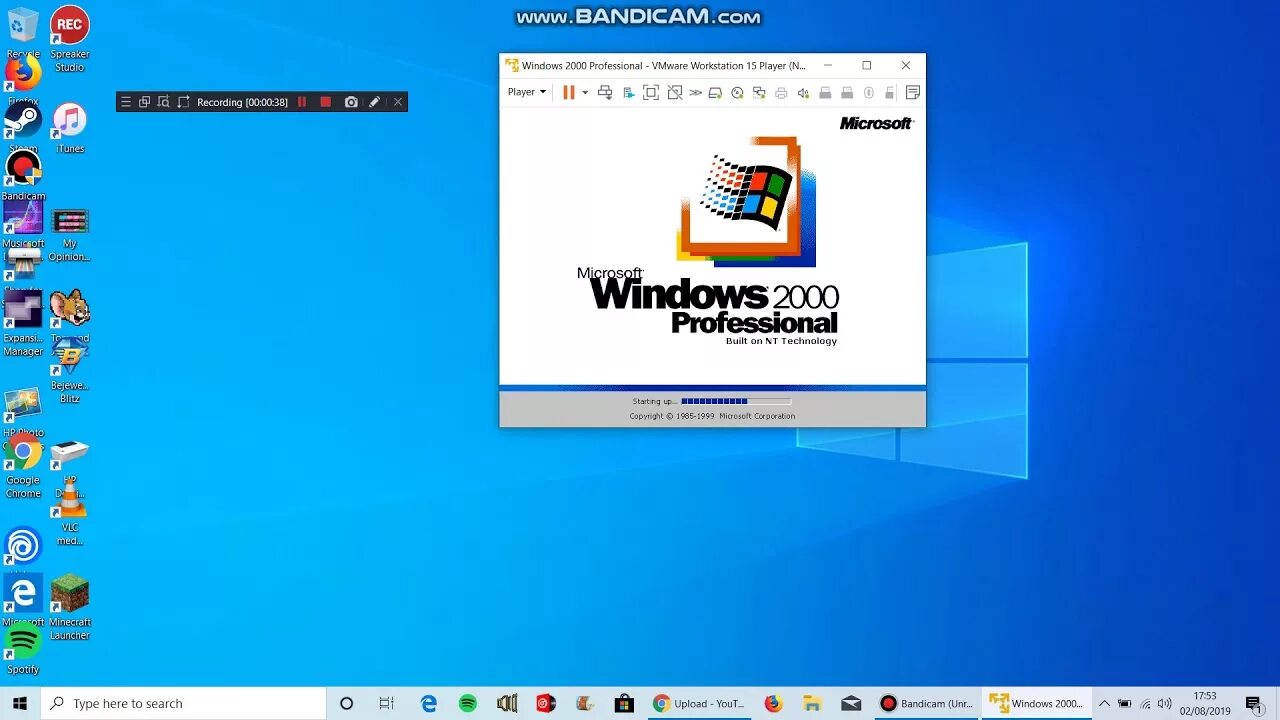Select the My Opinion desktop shortcut
The width and height of the screenshot is (1280, 720).
coord(70,235)
